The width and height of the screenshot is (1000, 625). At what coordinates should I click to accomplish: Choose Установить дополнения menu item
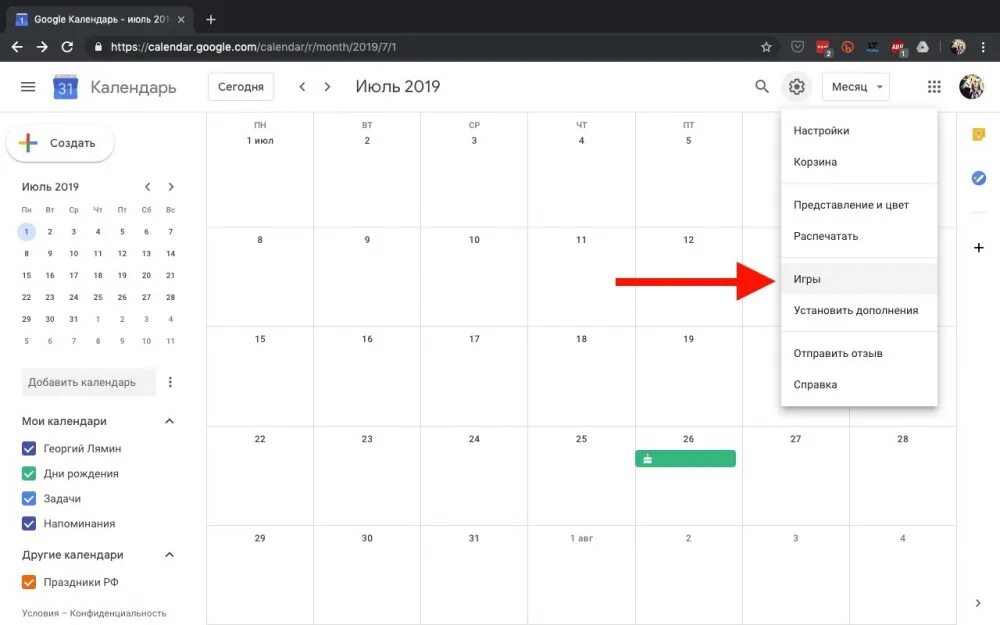(859, 311)
